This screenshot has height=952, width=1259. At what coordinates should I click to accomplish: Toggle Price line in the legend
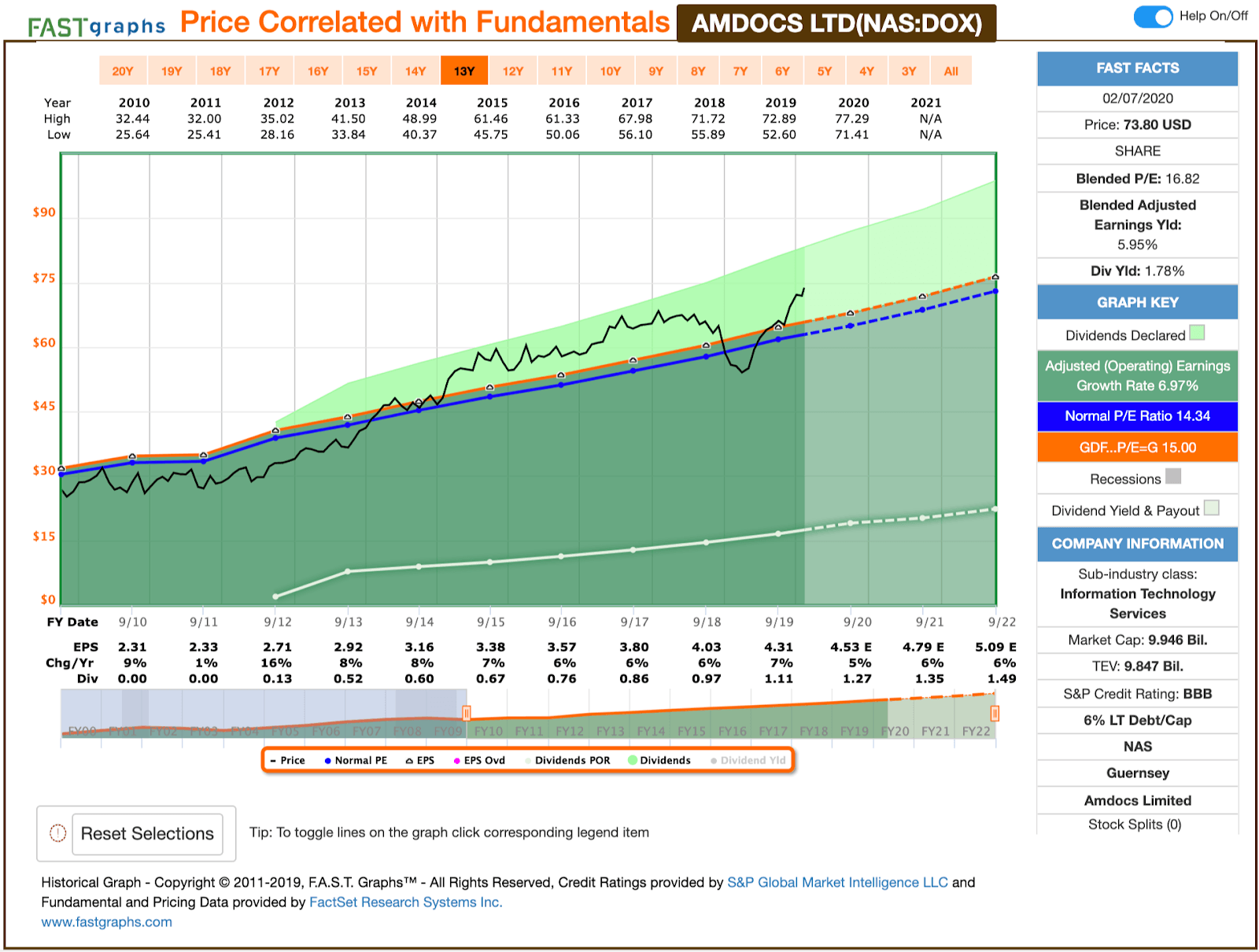pyautogui.click(x=287, y=761)
